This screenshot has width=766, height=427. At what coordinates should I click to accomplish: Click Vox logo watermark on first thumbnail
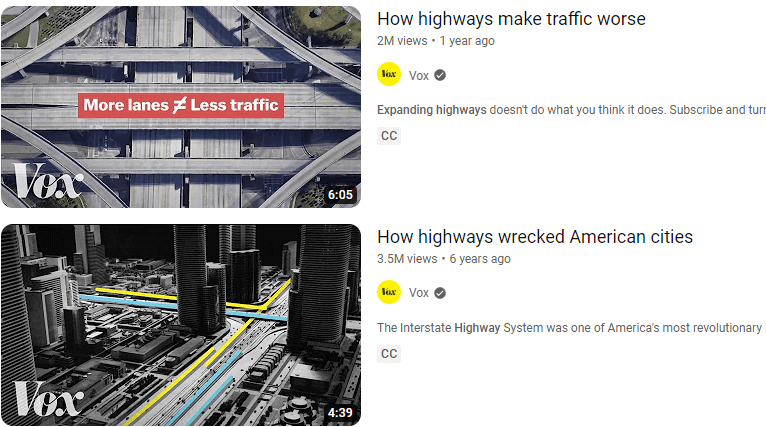pyautogui.click(x=47, y=181)
